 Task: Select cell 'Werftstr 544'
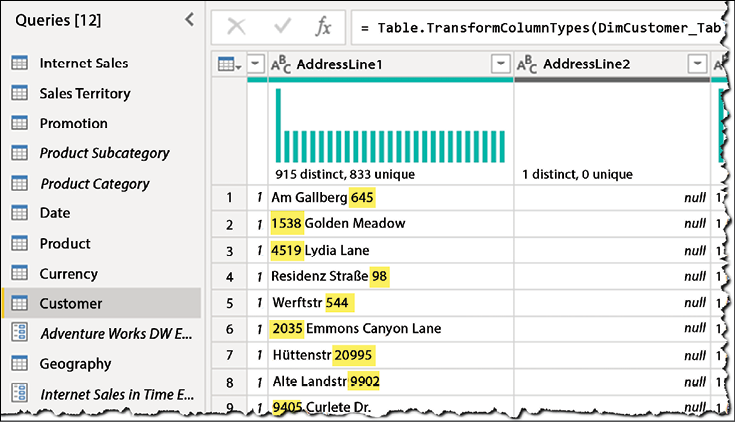pos(391,303)
